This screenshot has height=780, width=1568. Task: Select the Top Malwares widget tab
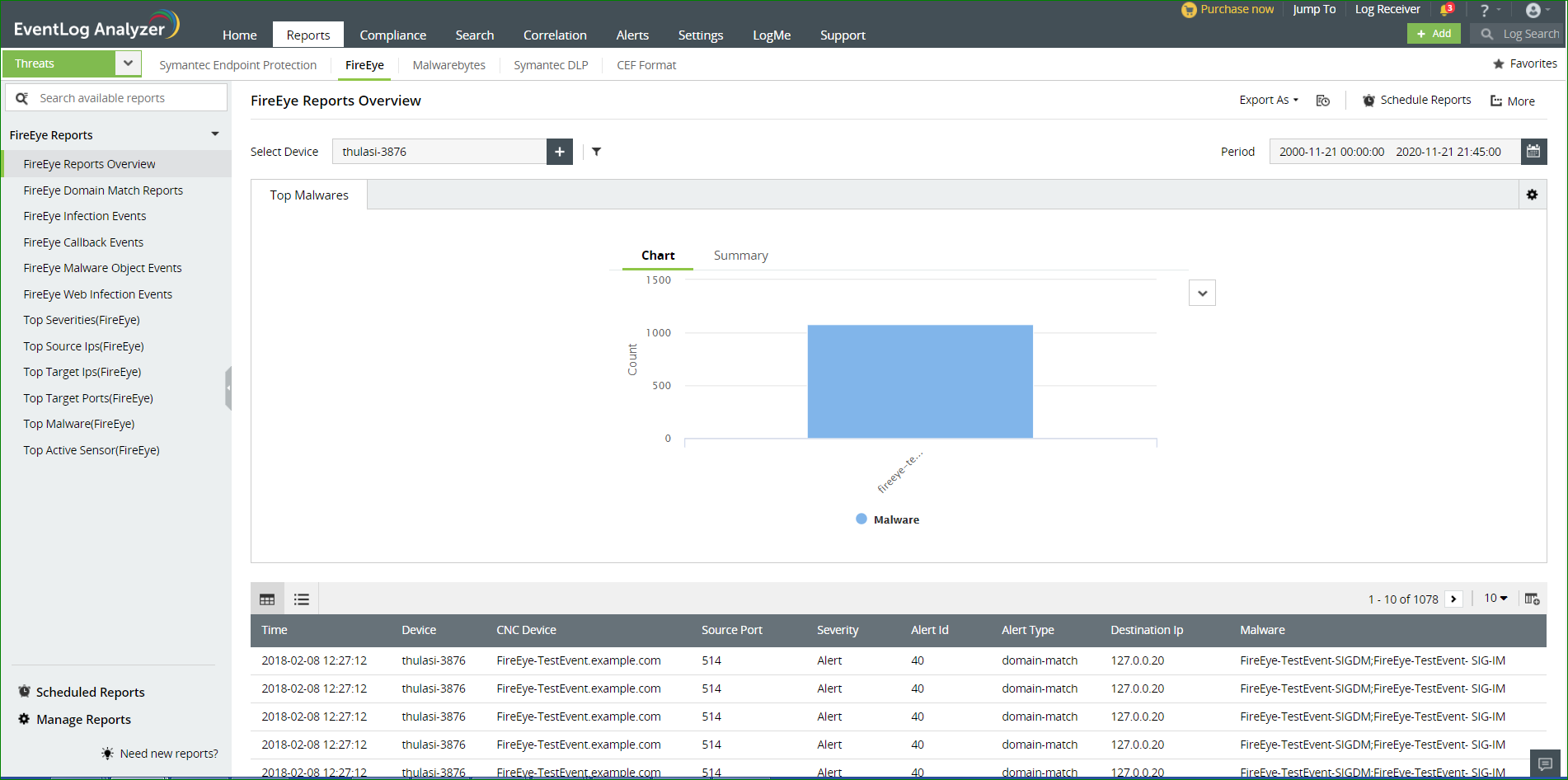[x=309, y=195]
